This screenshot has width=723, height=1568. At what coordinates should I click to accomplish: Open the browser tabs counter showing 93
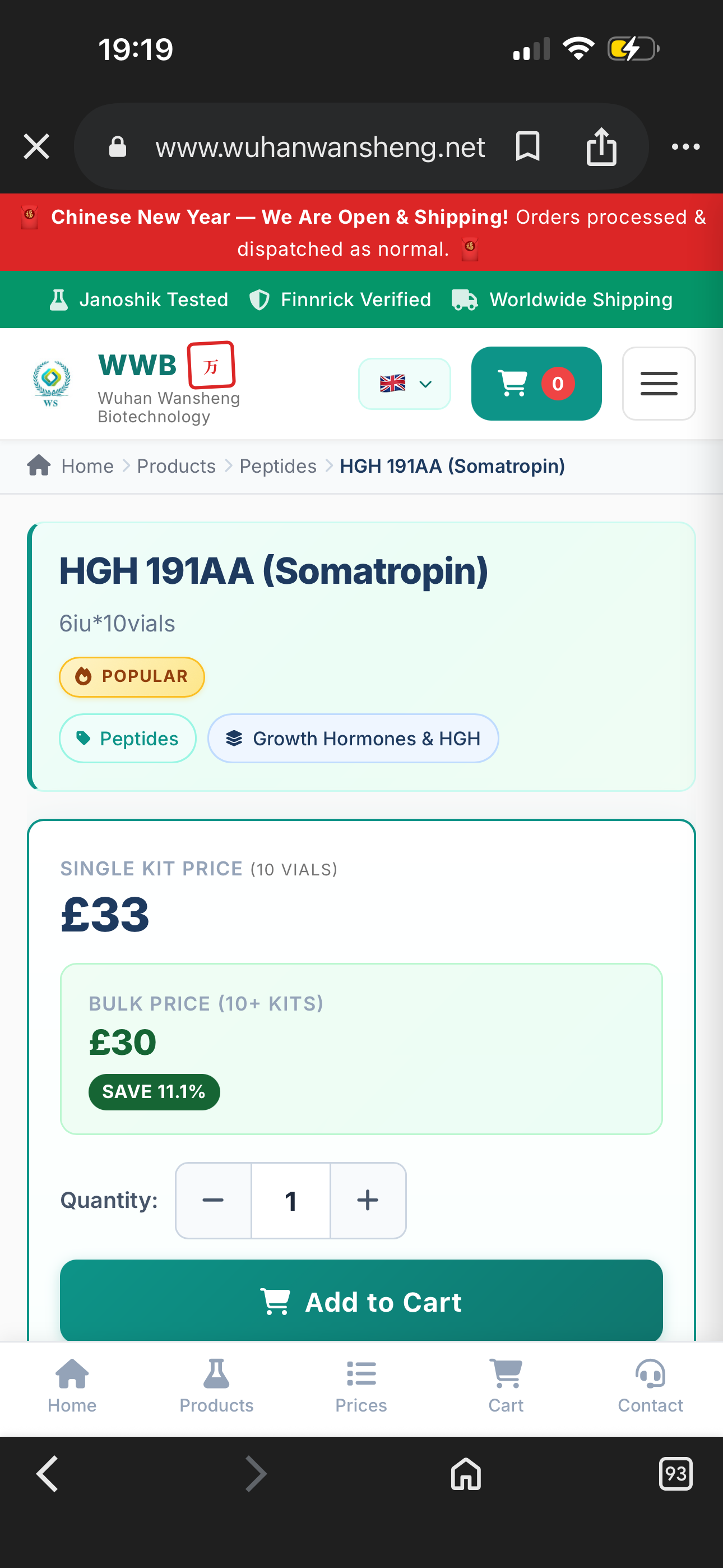tap(675, 1474)
